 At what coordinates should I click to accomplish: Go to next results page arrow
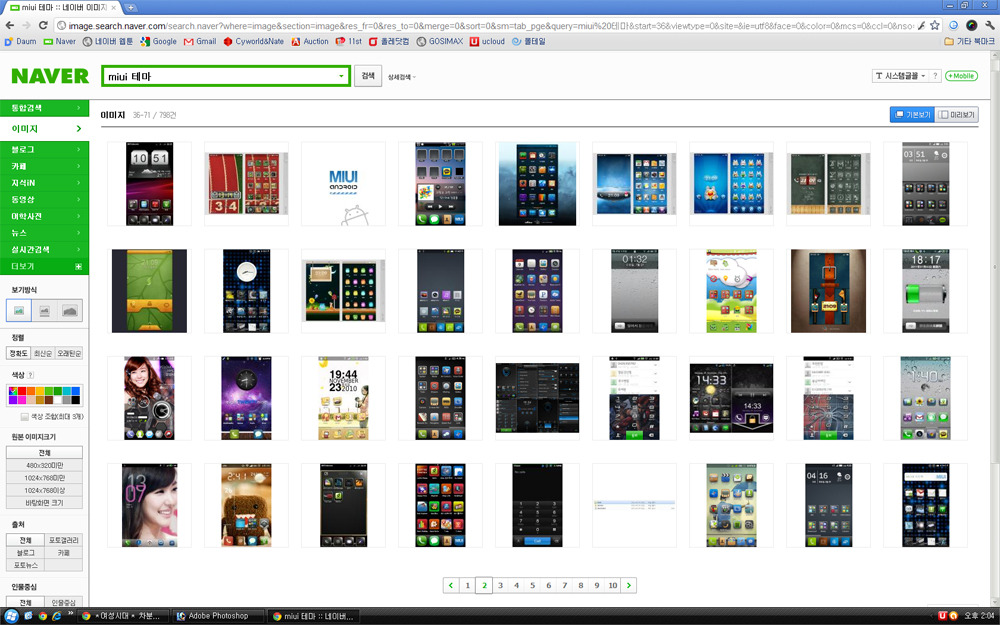pyautogui.click(x=629, y=585)
